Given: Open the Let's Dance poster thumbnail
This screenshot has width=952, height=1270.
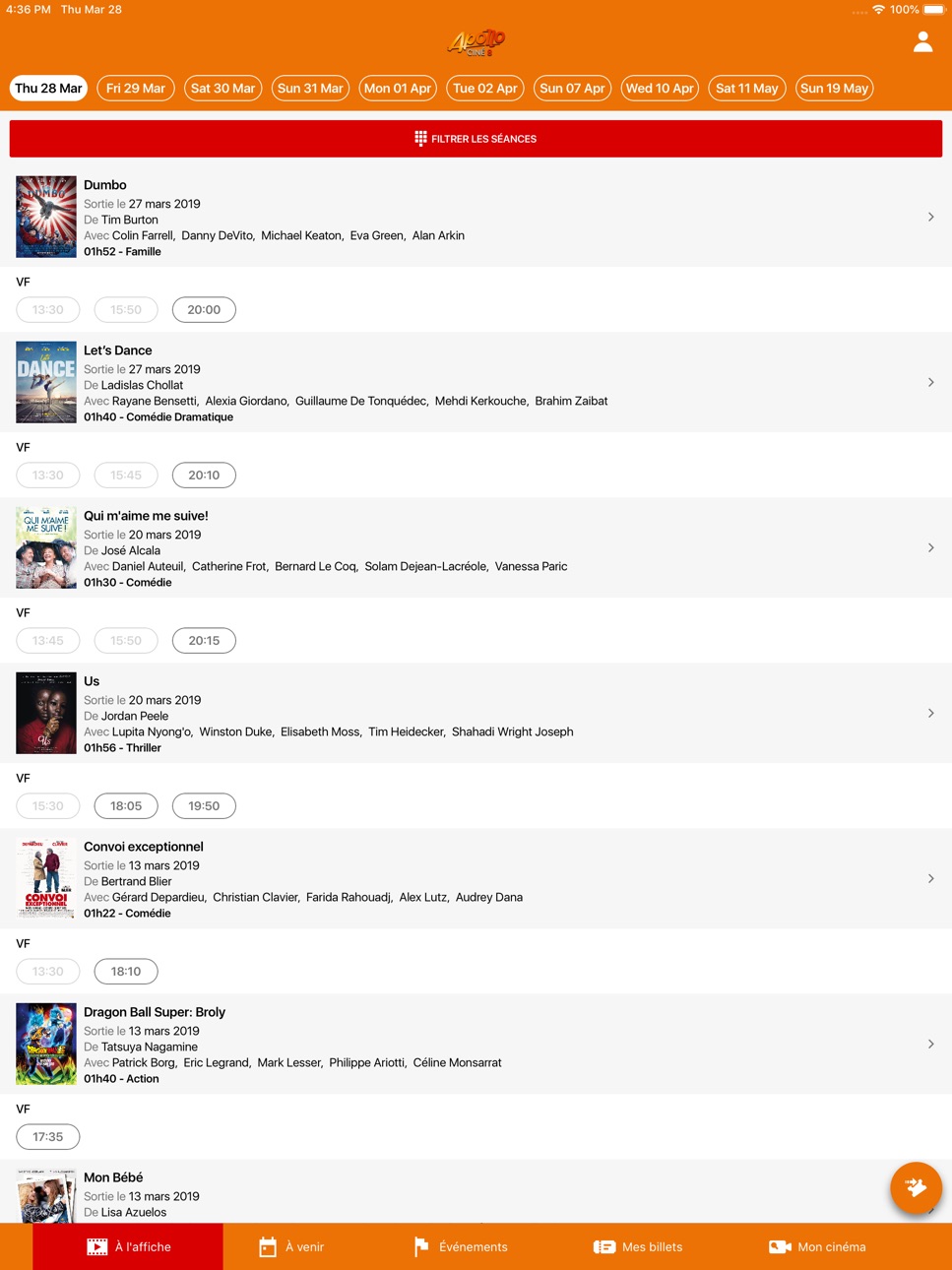Looking at the screenshot, I should (46, 382).
